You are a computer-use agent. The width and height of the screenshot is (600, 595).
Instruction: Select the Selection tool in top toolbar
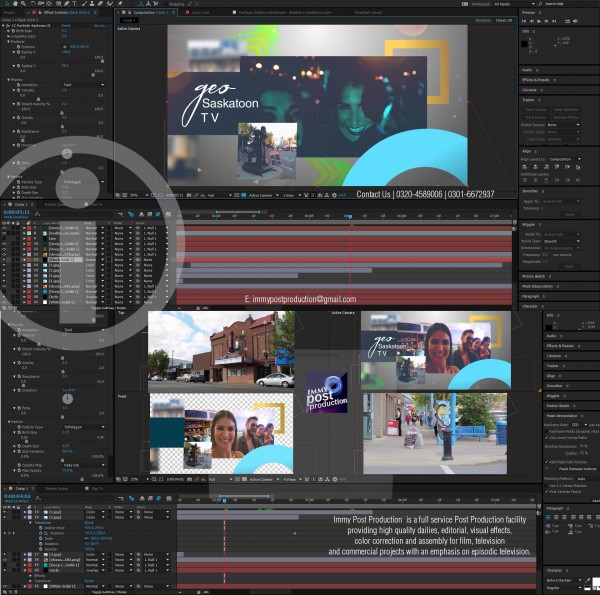click(x=7, y=3)
